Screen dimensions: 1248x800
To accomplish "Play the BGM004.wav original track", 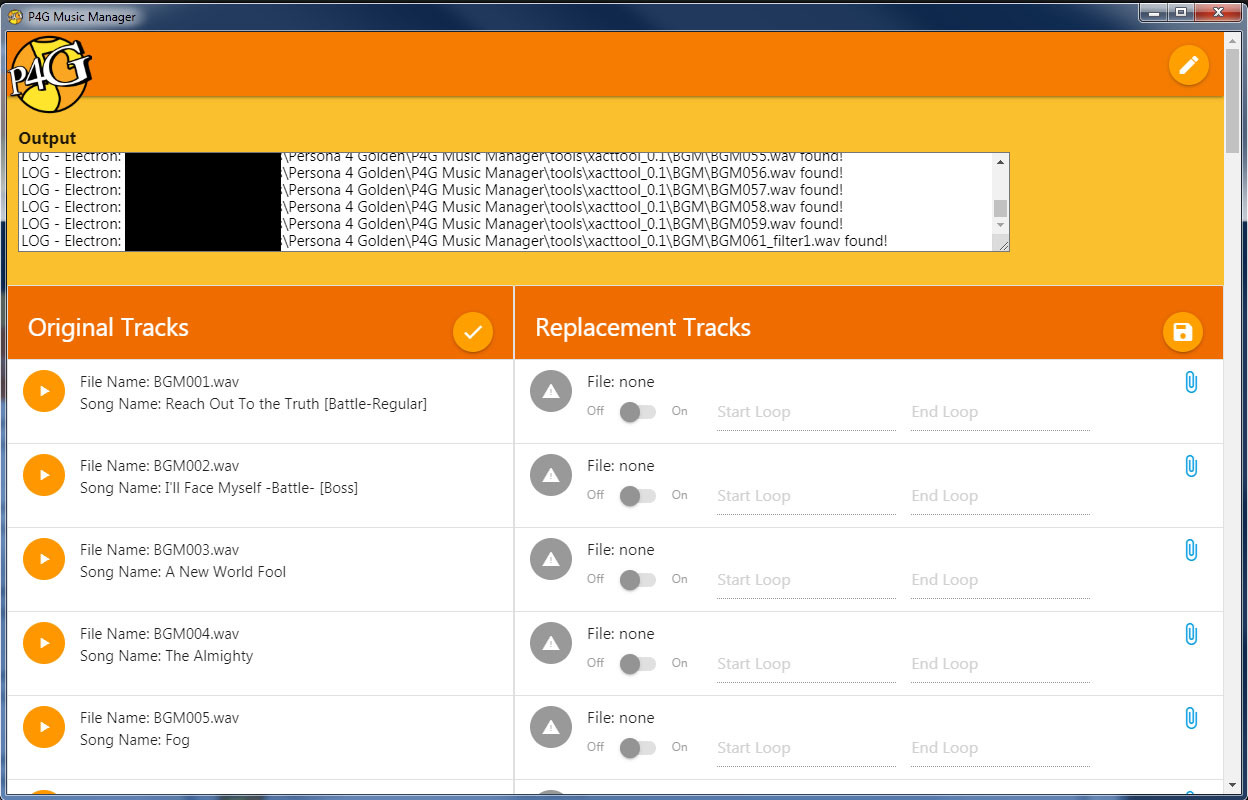I will click(44, 643).
